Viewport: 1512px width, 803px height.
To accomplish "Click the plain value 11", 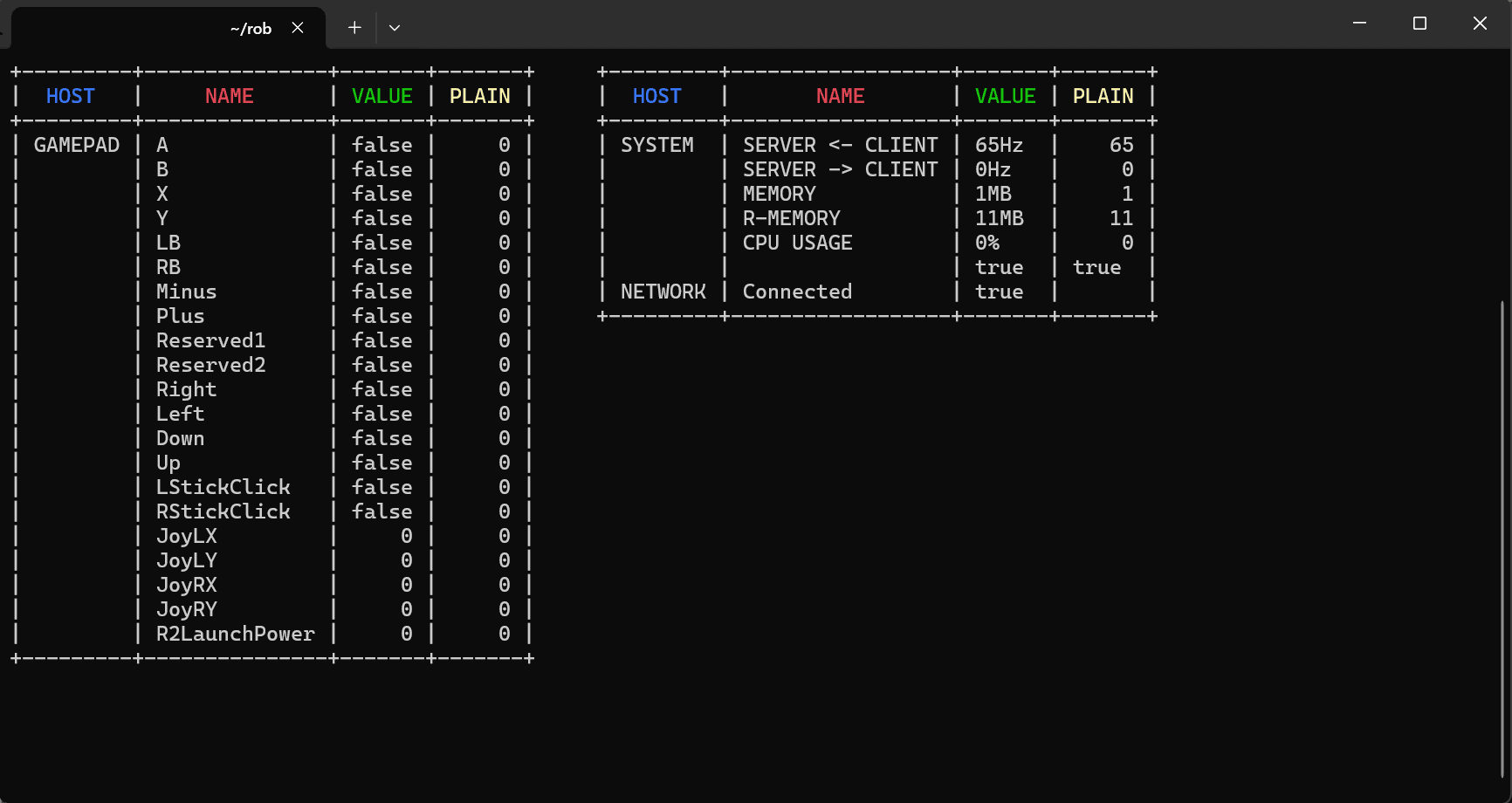I will coord(1121,218).
